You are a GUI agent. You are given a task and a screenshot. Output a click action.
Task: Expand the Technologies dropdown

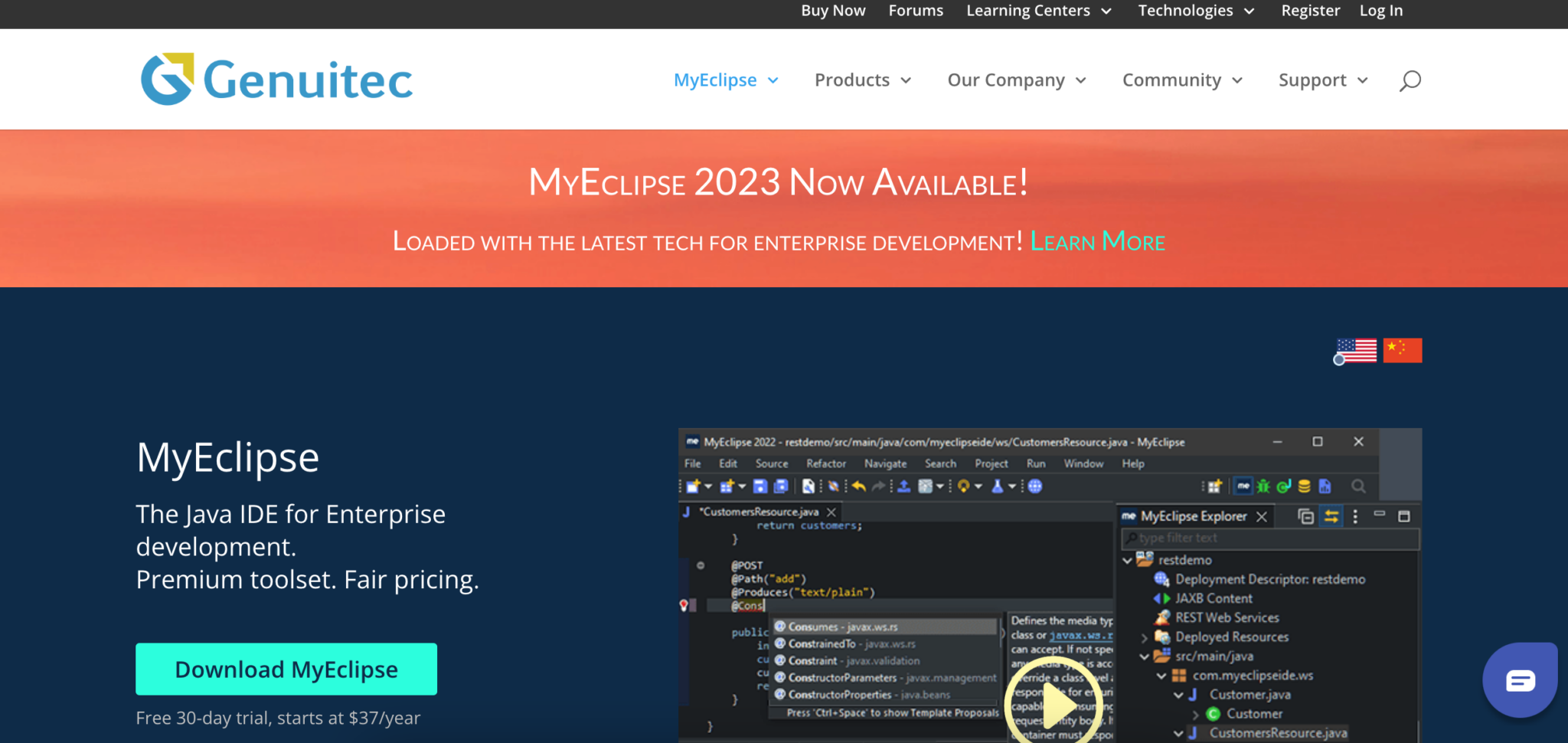[1196, 11]
